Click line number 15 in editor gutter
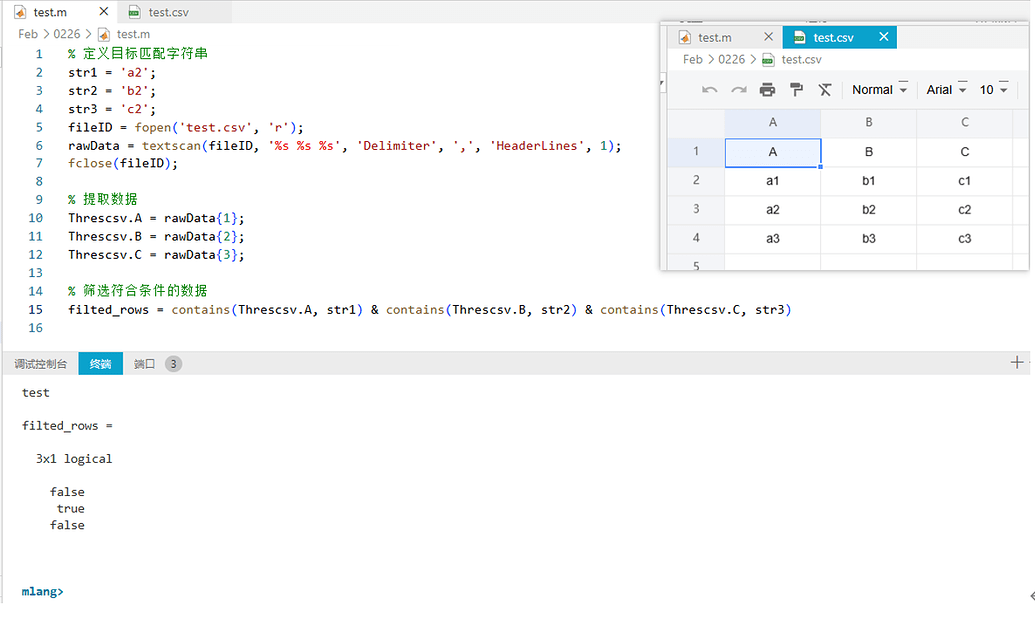 35,310
